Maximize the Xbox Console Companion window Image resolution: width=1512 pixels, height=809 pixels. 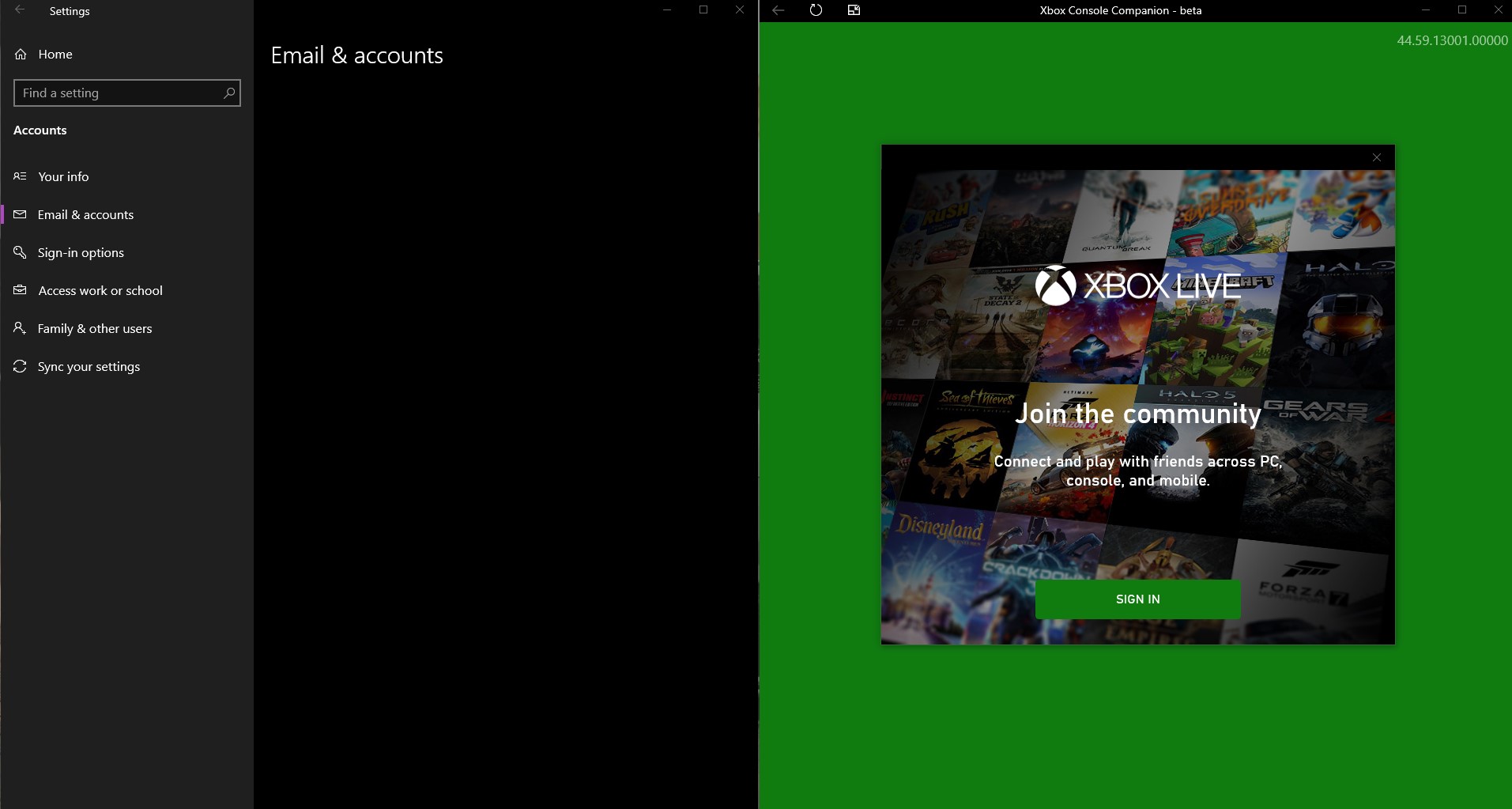[x=1462, y=10]
